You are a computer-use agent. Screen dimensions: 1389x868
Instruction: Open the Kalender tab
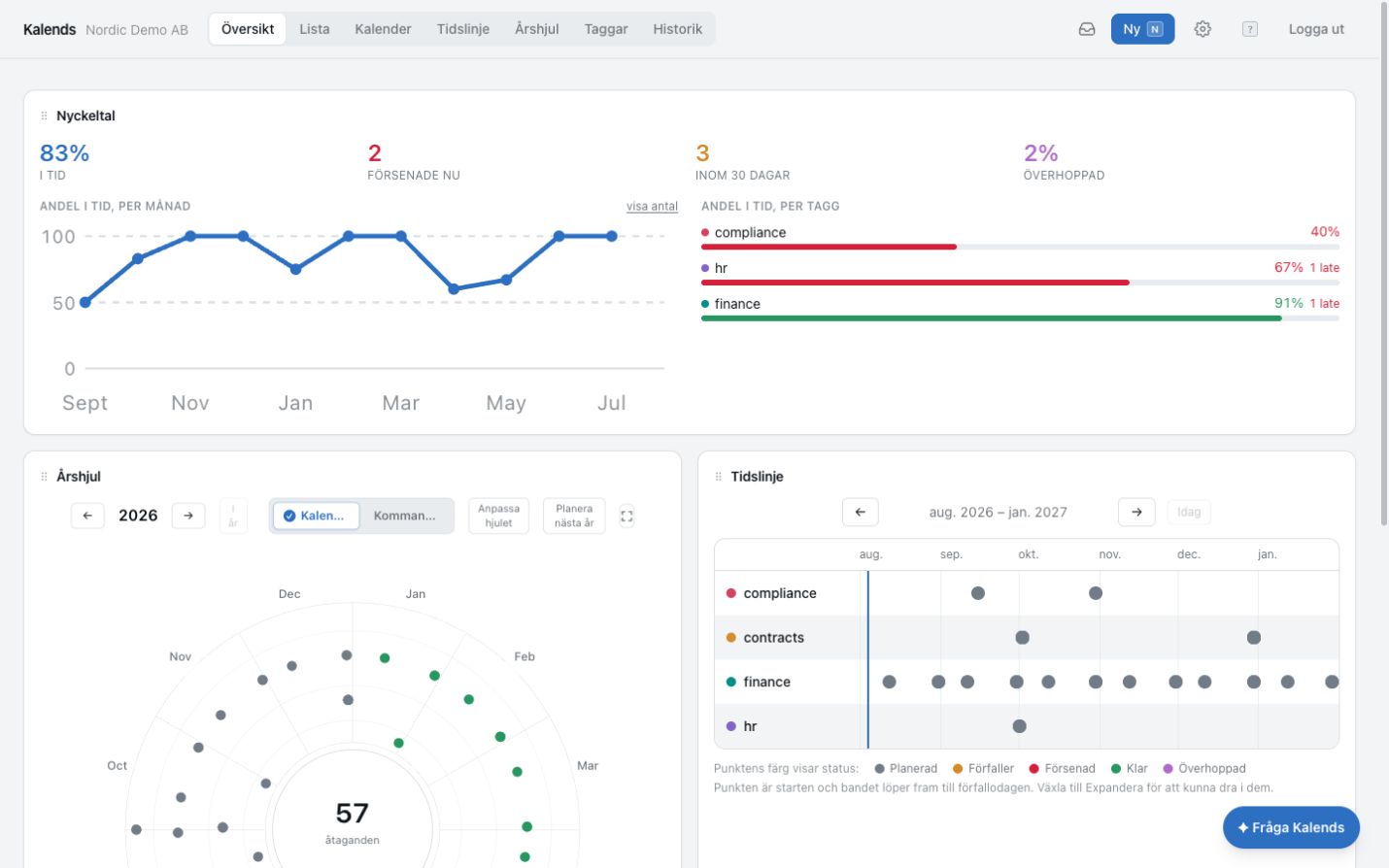coord(383,29)
